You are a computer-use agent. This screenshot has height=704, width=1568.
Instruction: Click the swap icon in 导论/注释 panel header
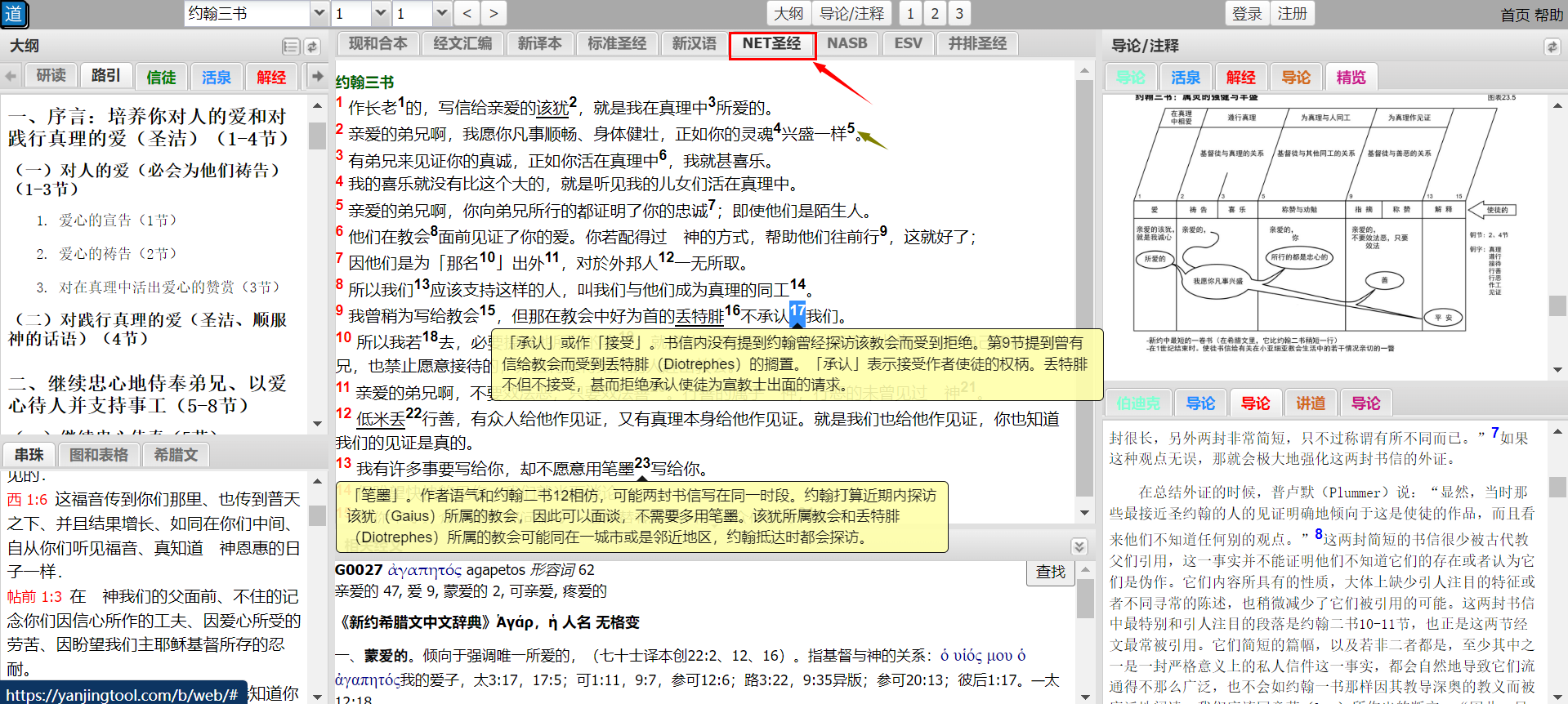(x=1552, y=47)
